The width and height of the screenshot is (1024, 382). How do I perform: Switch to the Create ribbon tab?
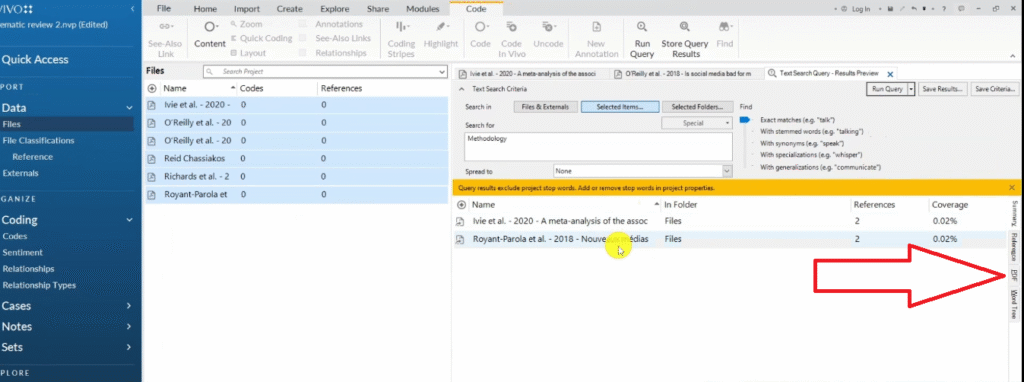(289, 9)
